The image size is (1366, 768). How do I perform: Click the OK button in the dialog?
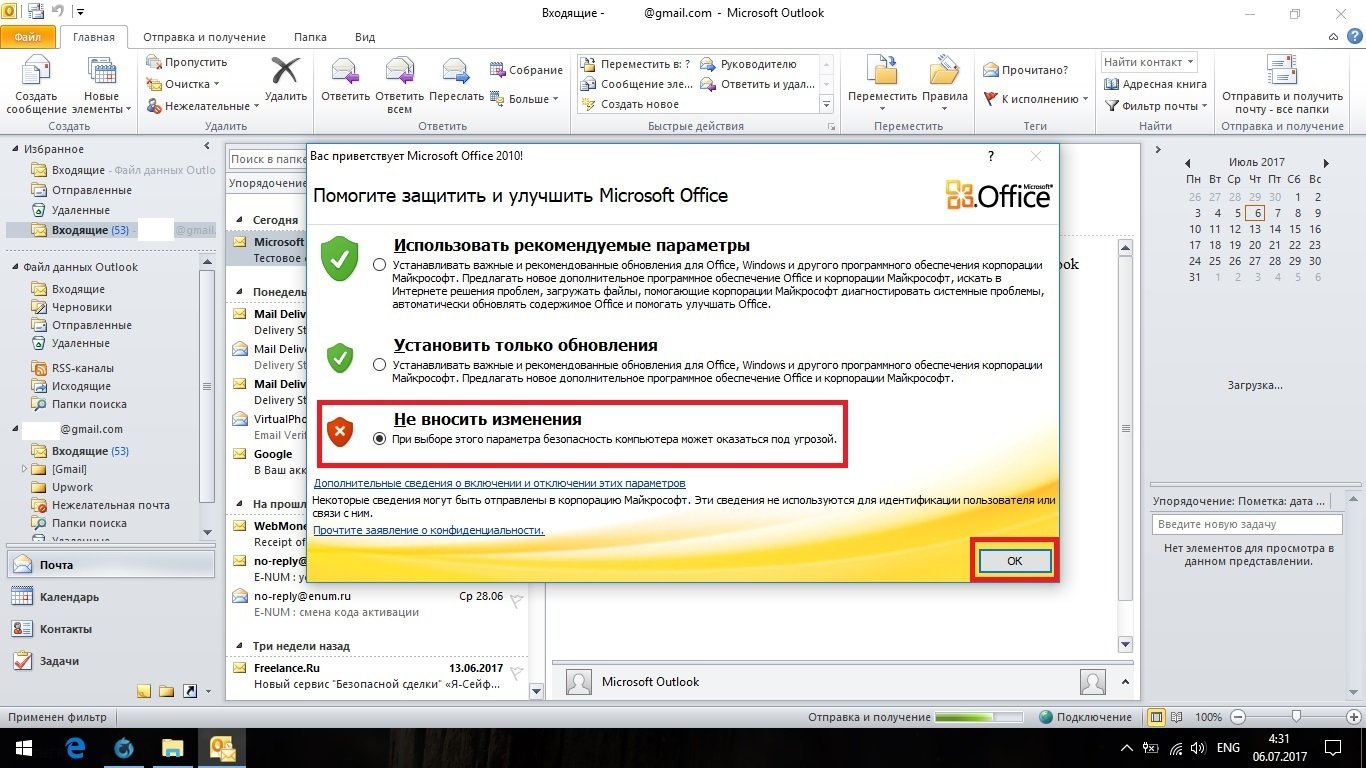[1014, 561]
